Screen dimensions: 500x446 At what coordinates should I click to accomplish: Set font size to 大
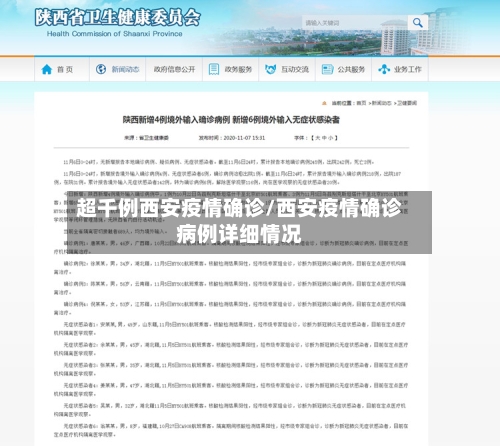[318, 138]
